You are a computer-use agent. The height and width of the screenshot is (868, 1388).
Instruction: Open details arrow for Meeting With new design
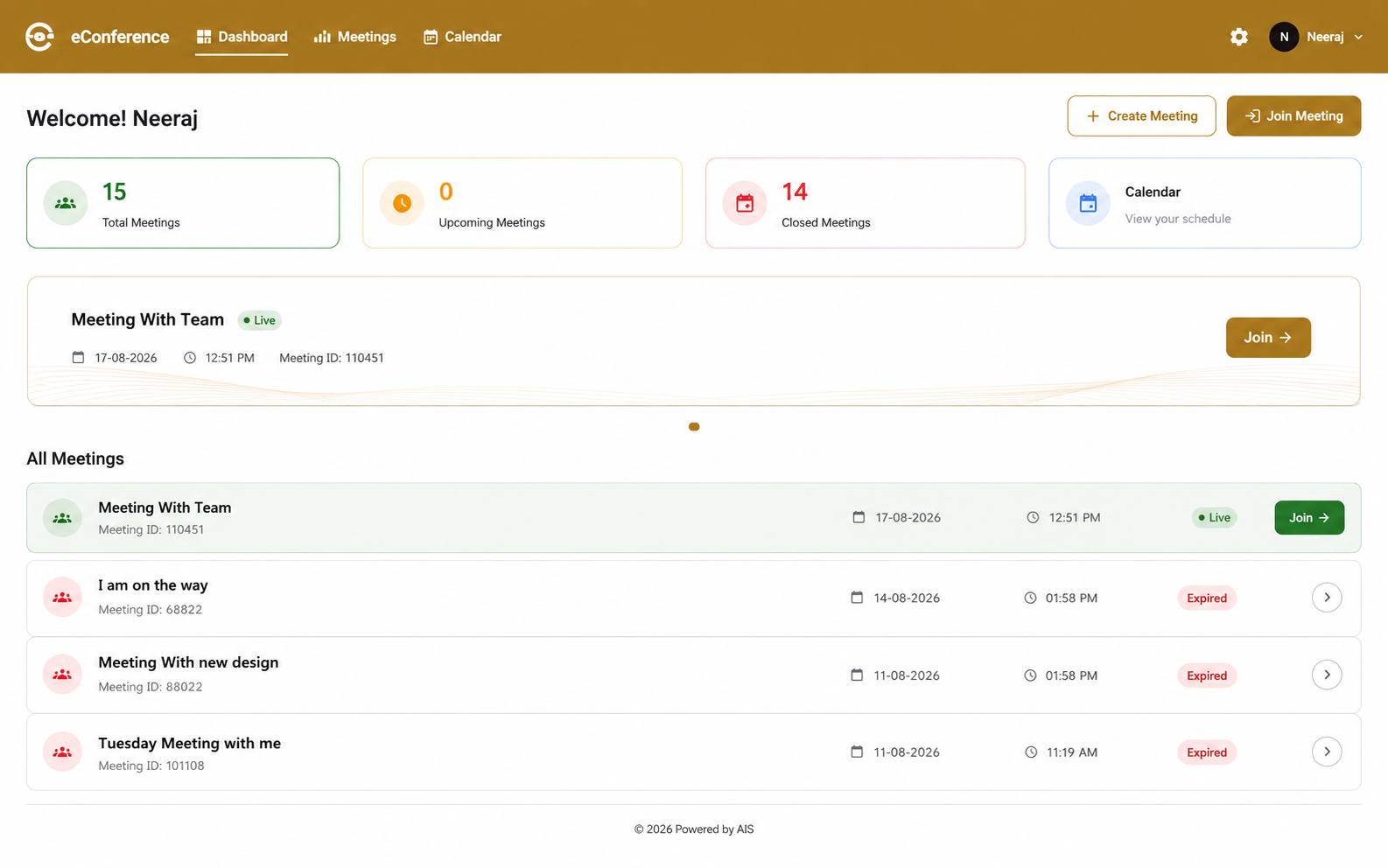coord(1327,675)
